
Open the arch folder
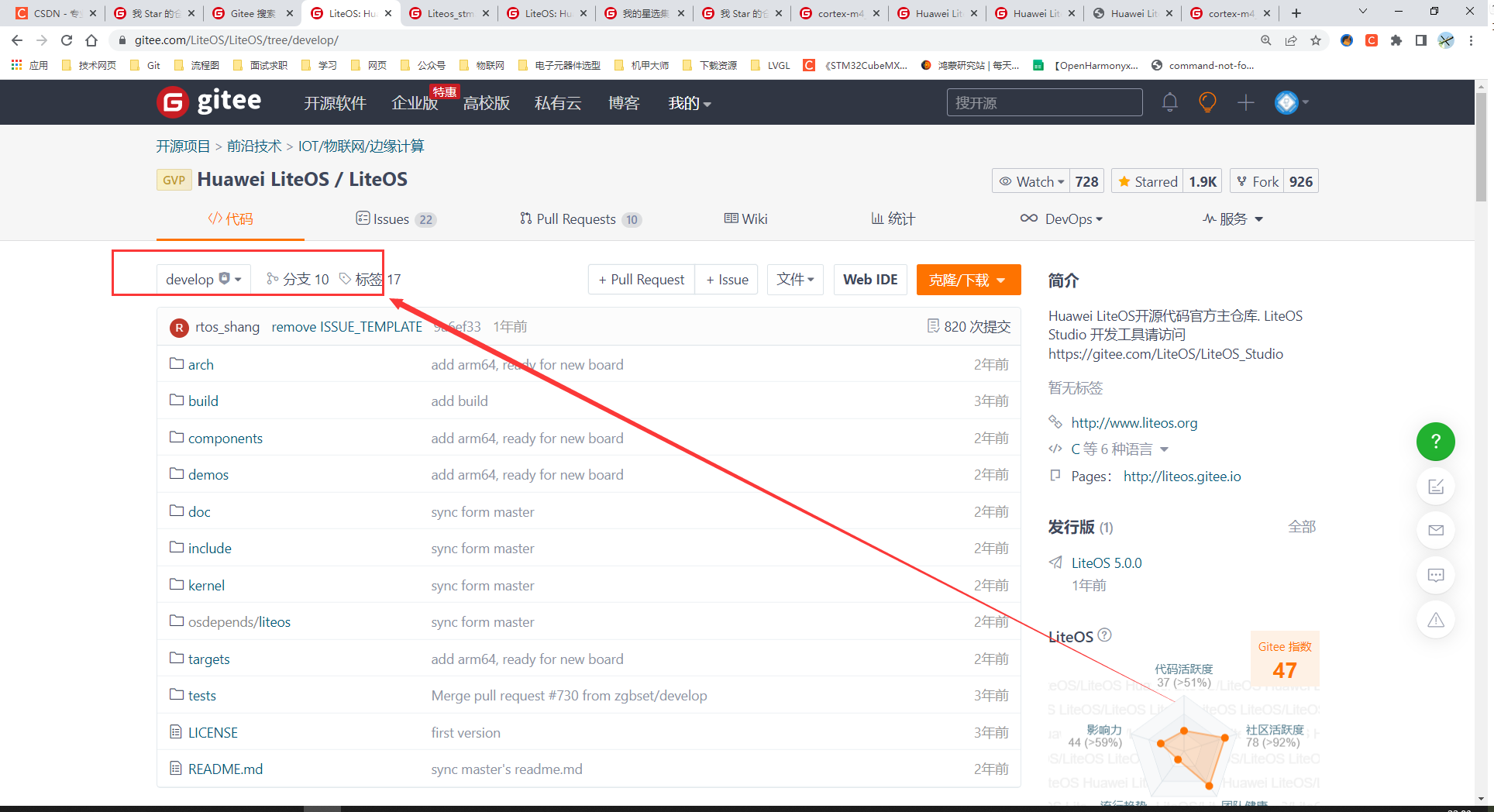(x=201, y=365)
